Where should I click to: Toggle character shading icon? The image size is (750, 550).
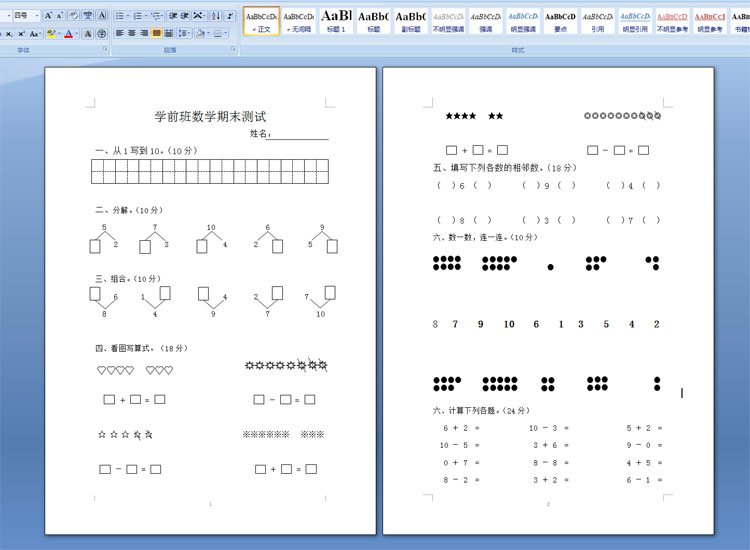[x=88, y=34]
